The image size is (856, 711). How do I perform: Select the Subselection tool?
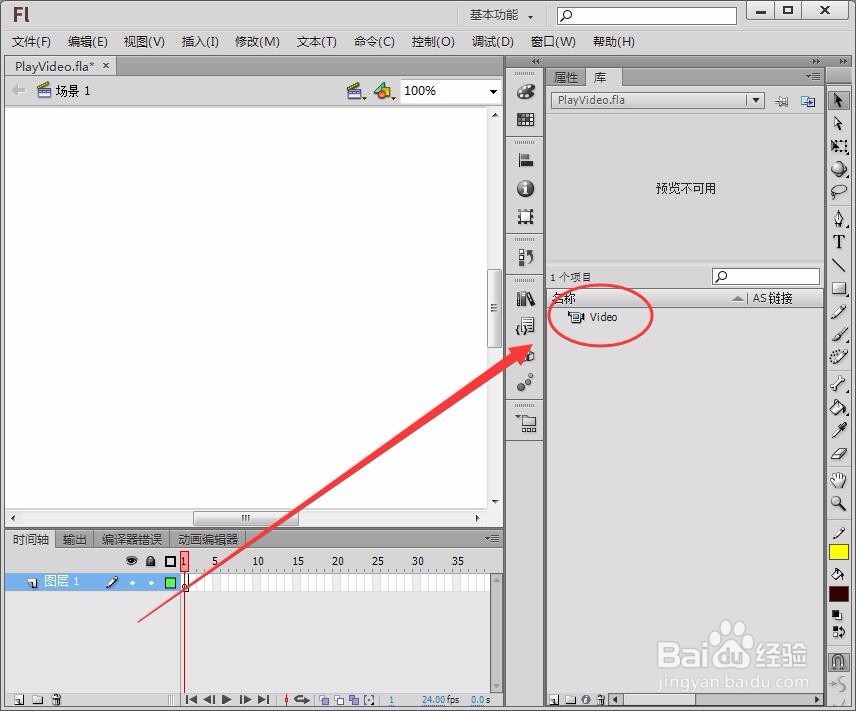(838, 124)
